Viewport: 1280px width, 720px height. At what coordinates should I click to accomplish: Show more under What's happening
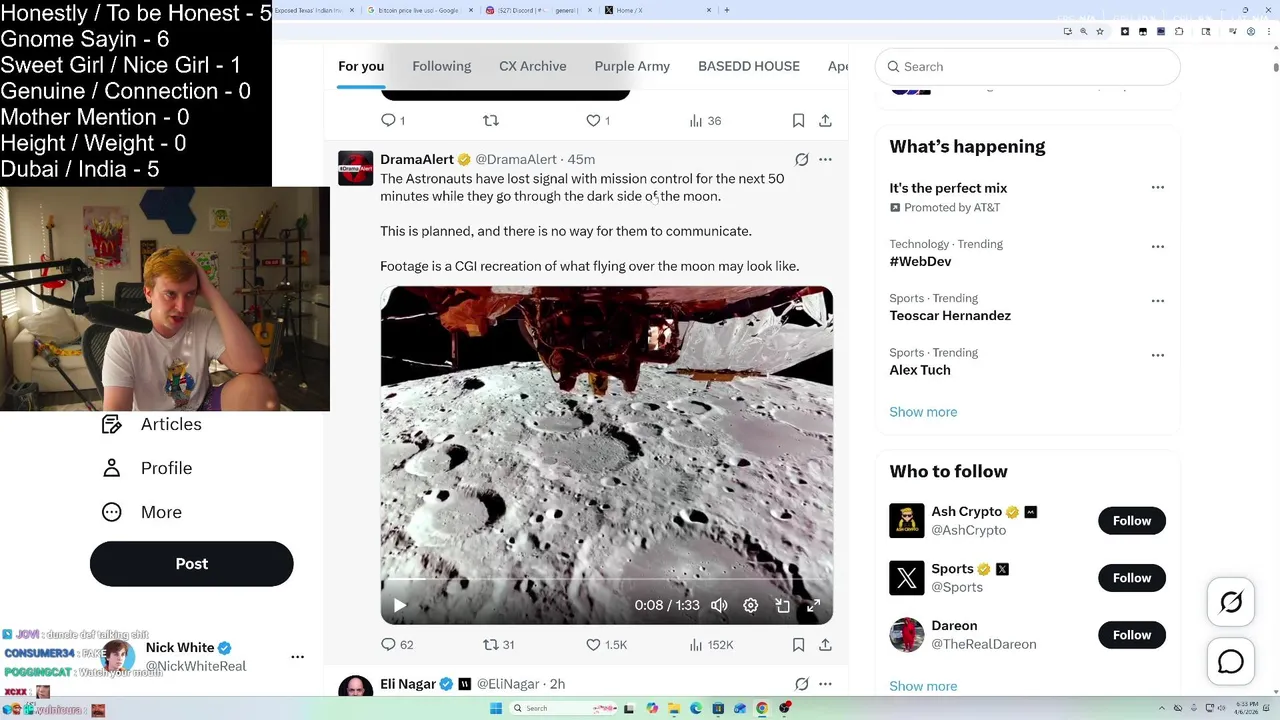pyautogui.click(x=923, y=412)
